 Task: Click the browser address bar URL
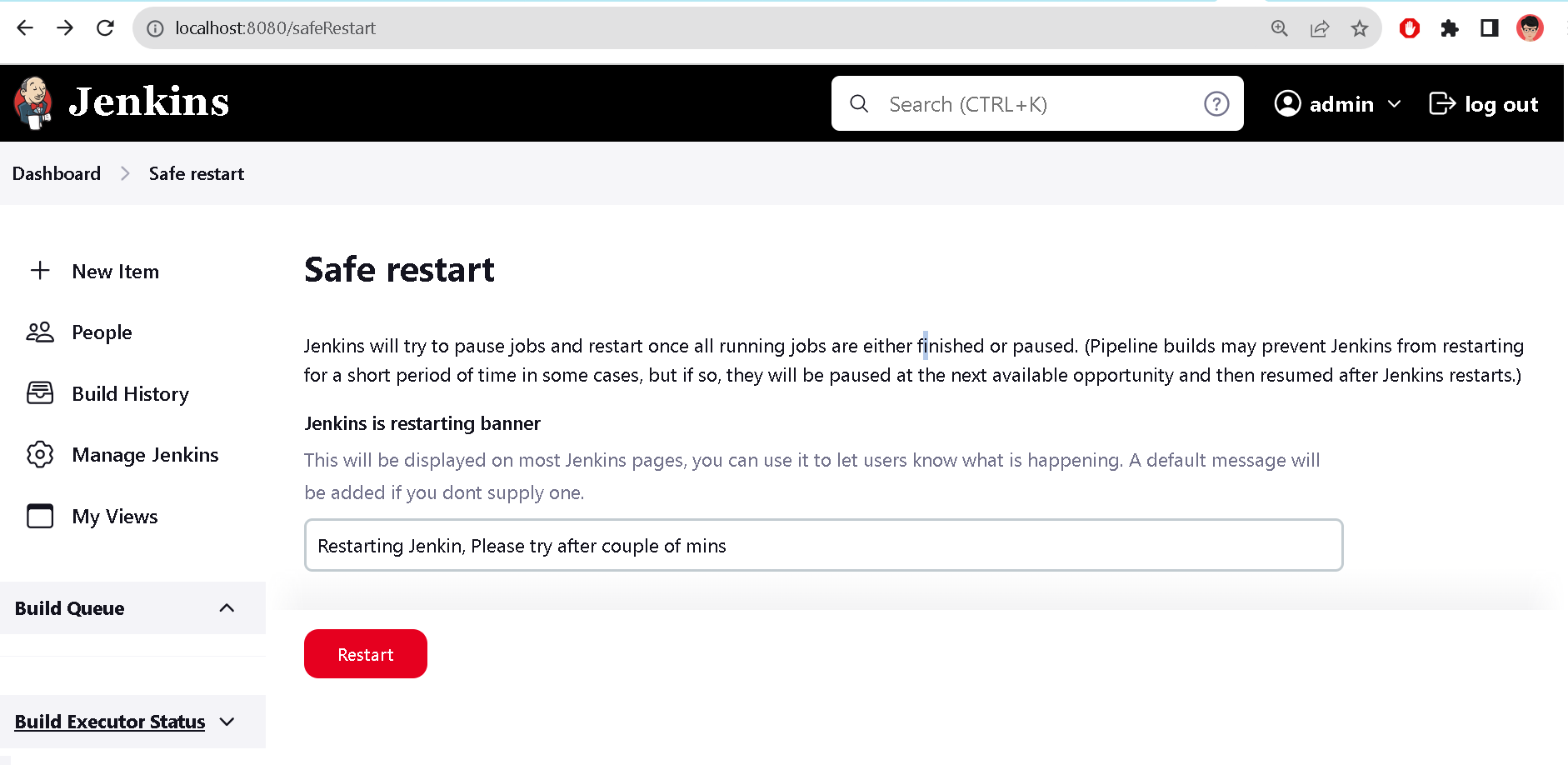coord(276,28)
